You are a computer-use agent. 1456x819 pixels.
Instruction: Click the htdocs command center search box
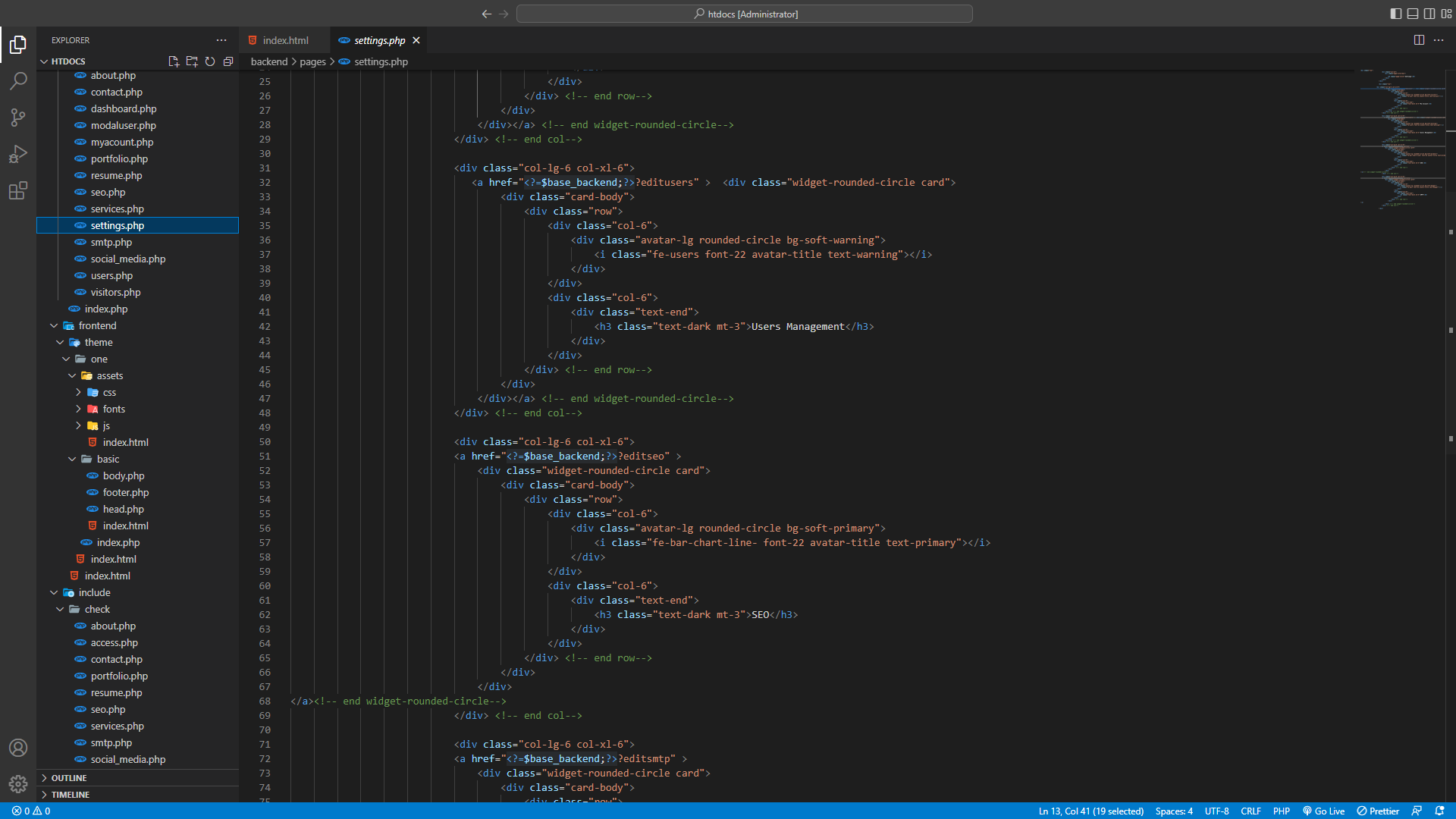tap(744, 14)
